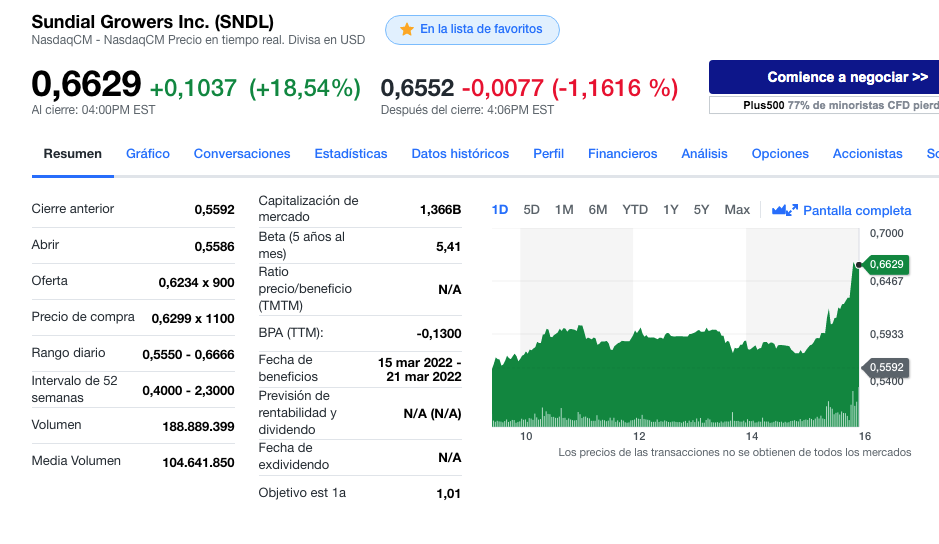Image resolution: width=939 pixels, height=544 pixels.
Task: Click 'Comience a negociar' ad button
Action: click(x=824, y=77)
